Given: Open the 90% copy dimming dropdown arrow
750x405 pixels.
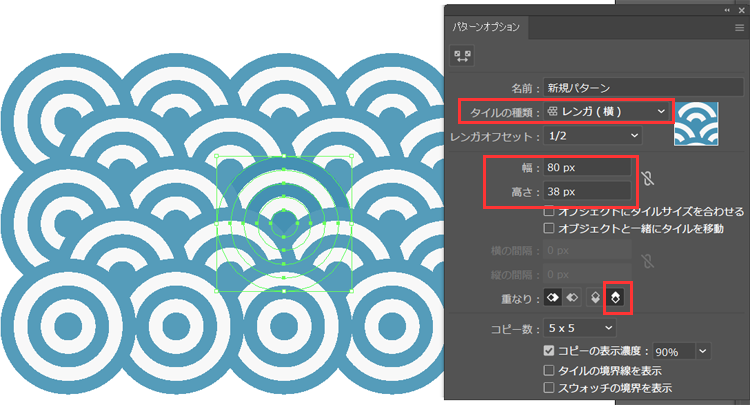Looking at the screenshot, I should [702, 351].
